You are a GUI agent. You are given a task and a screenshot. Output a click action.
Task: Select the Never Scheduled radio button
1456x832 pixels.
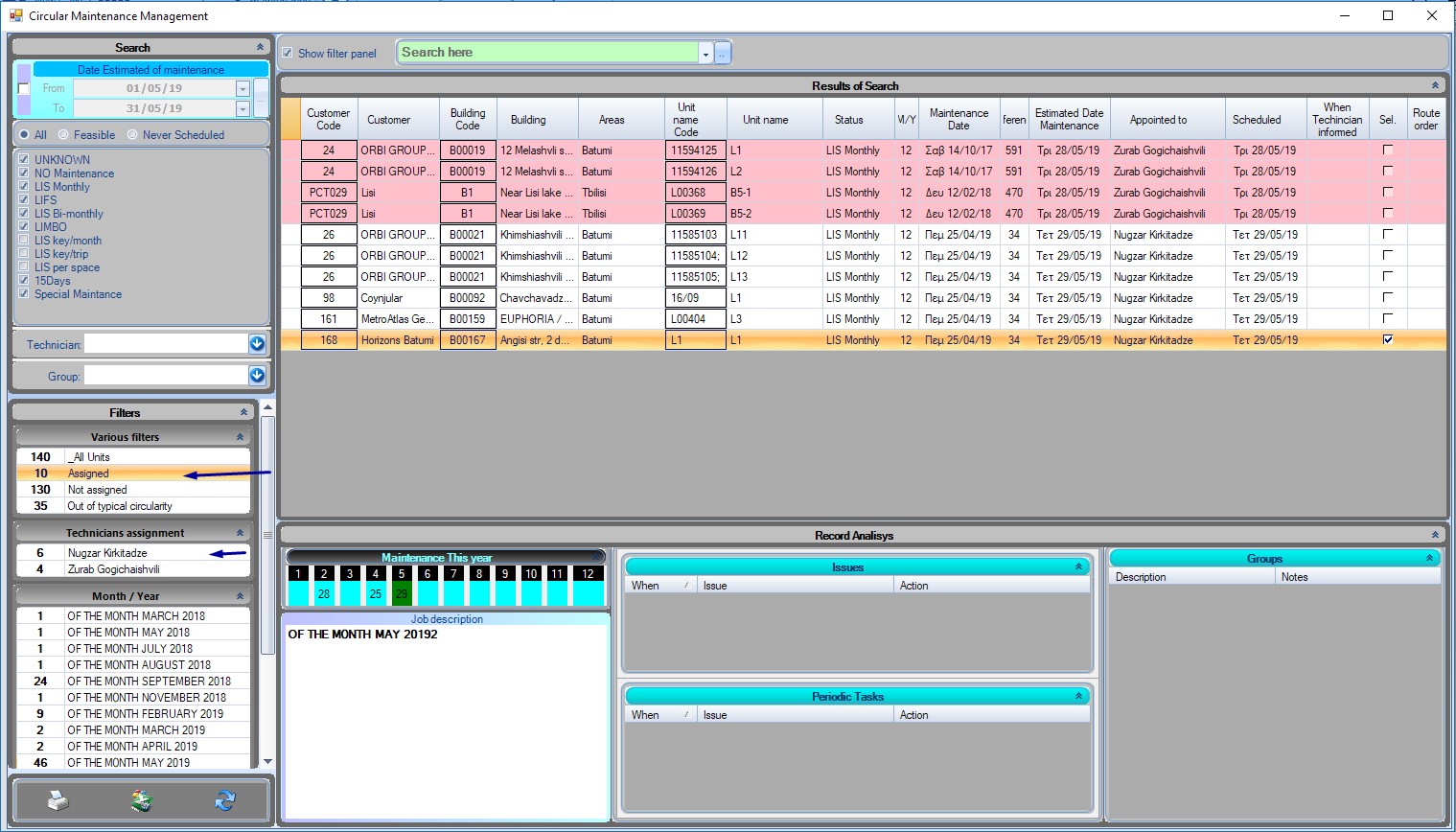click(x=132, y=135)
